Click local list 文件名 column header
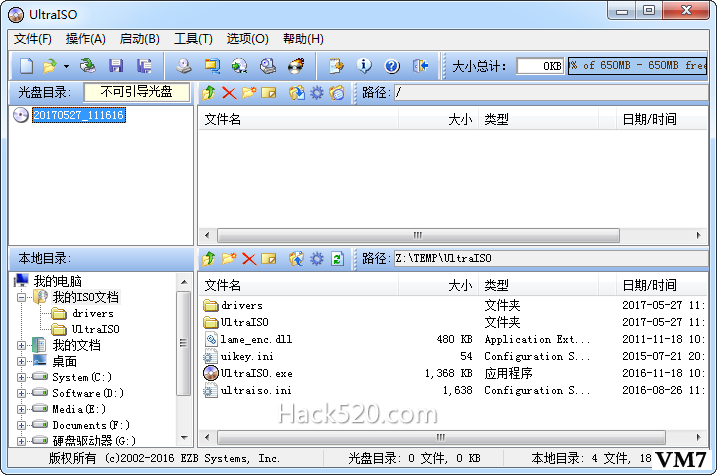 298,286
